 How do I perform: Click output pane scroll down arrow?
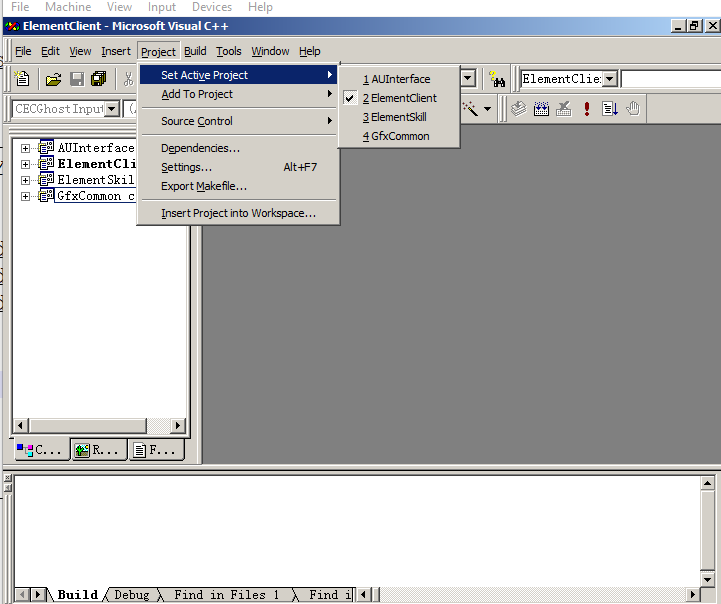coord(707,579)
